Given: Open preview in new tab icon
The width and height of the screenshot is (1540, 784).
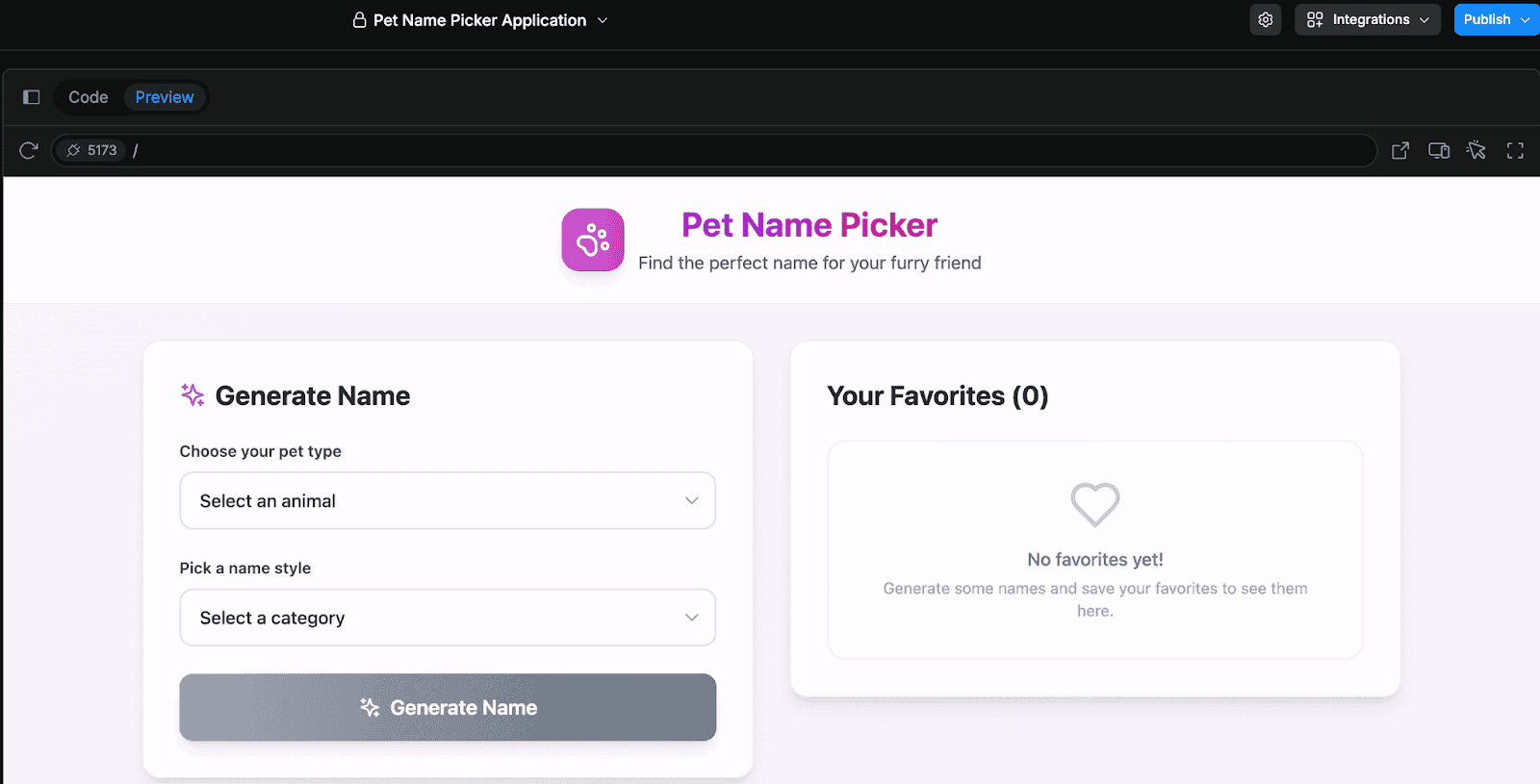Looking at the screenshot, I should 1400,150.
